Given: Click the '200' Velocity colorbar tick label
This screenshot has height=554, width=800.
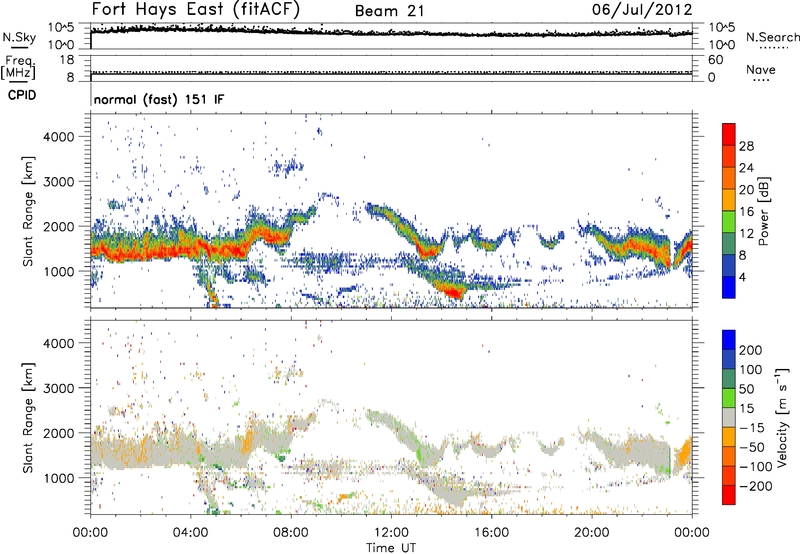Looking at the screenshot, I should point(751,350).
